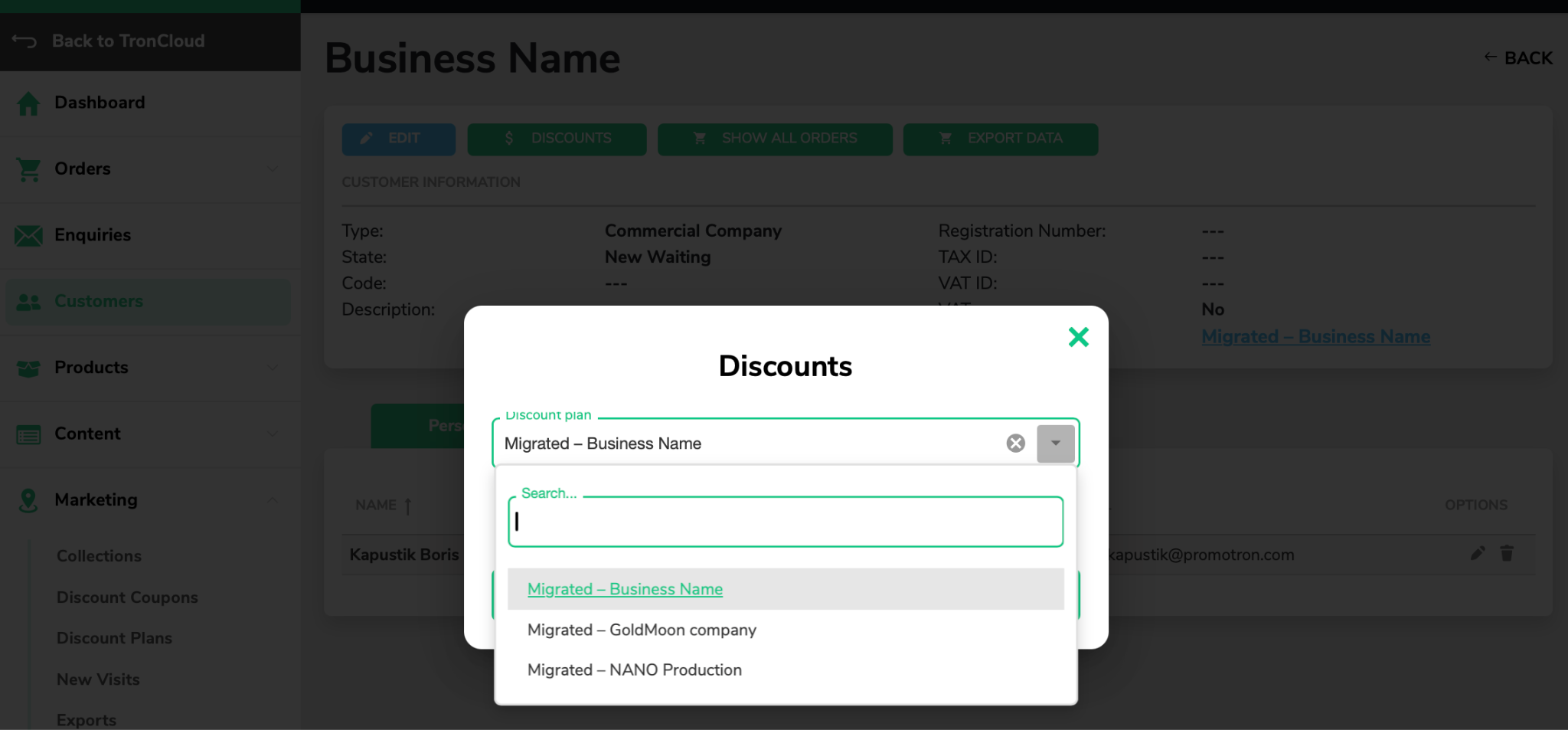This screenshot has height=730, width=1568.
Task: Clear the selected discount plan
Action: coord(1015,444)
